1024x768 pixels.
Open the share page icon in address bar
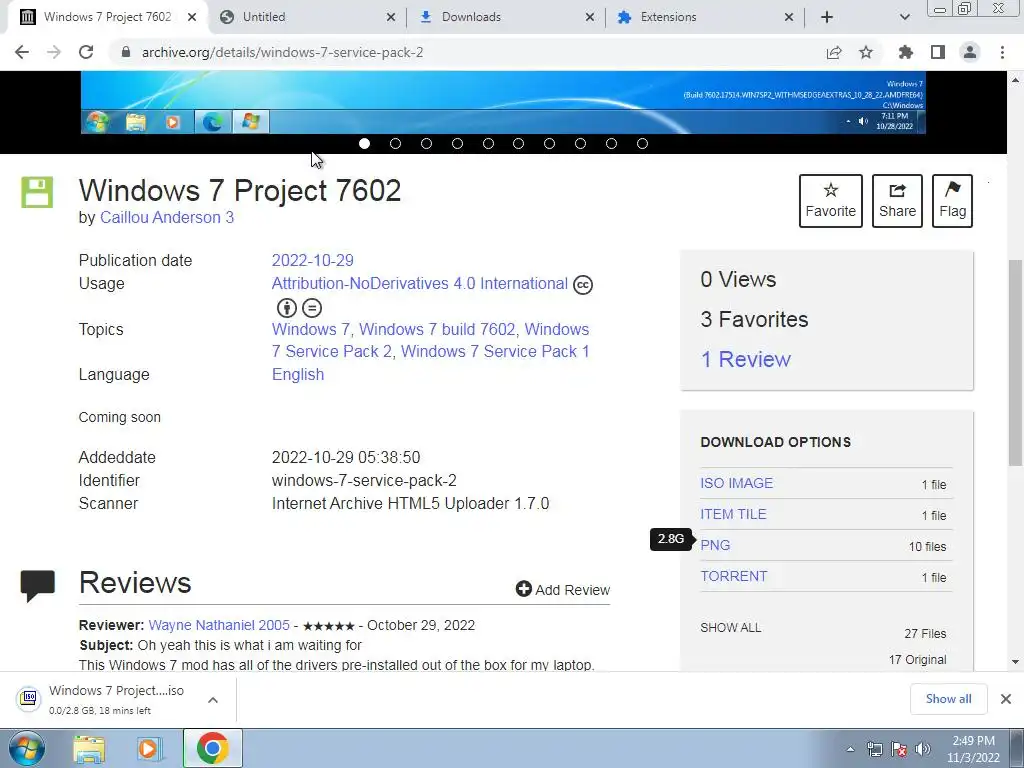coord(834,52)
